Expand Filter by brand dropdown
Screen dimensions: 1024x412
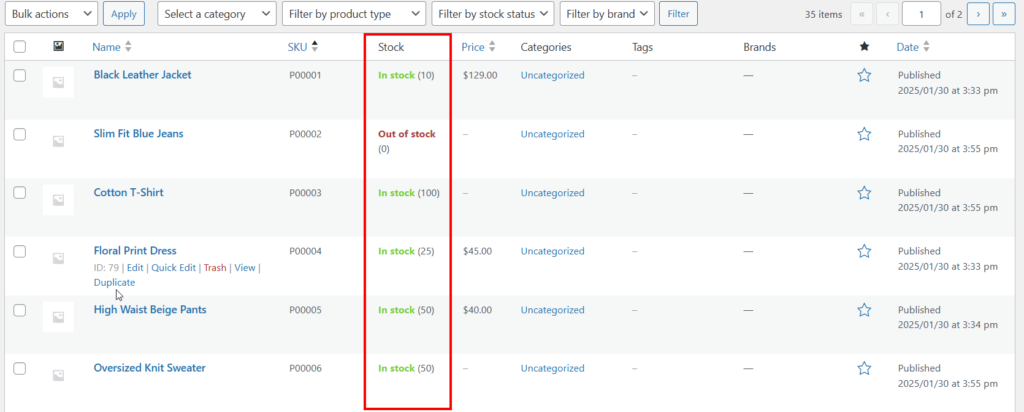pos(607,14)
